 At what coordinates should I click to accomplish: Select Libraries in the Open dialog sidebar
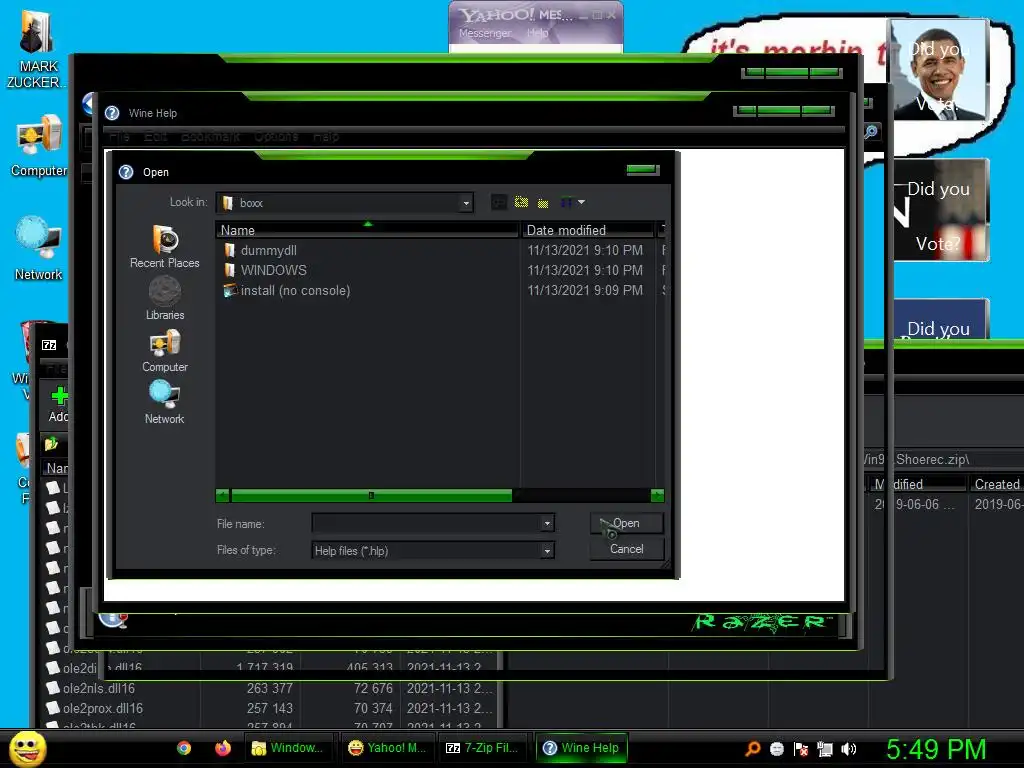(165, 298)
